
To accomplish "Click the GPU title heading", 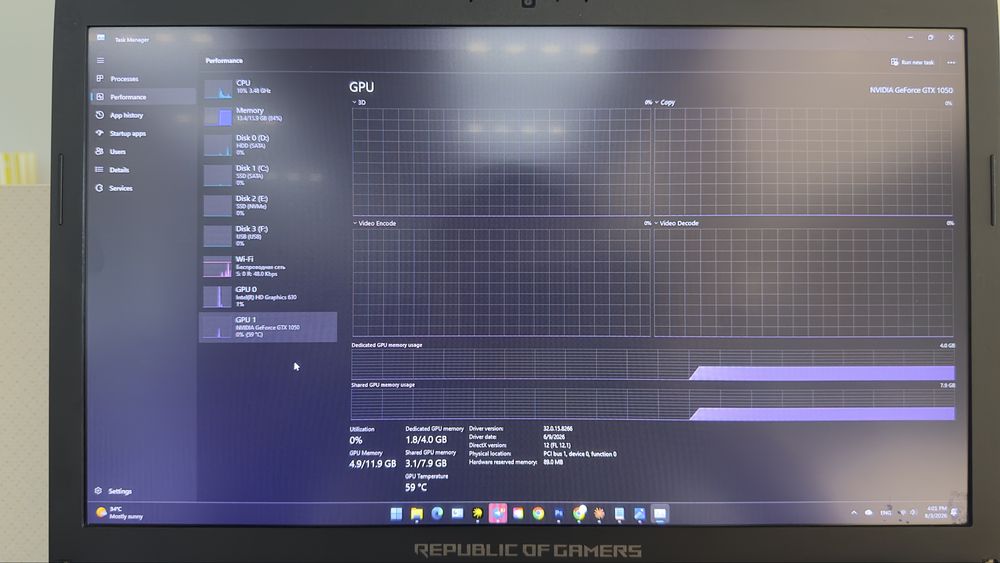I will pyautogui.click(x=362, y=87).
